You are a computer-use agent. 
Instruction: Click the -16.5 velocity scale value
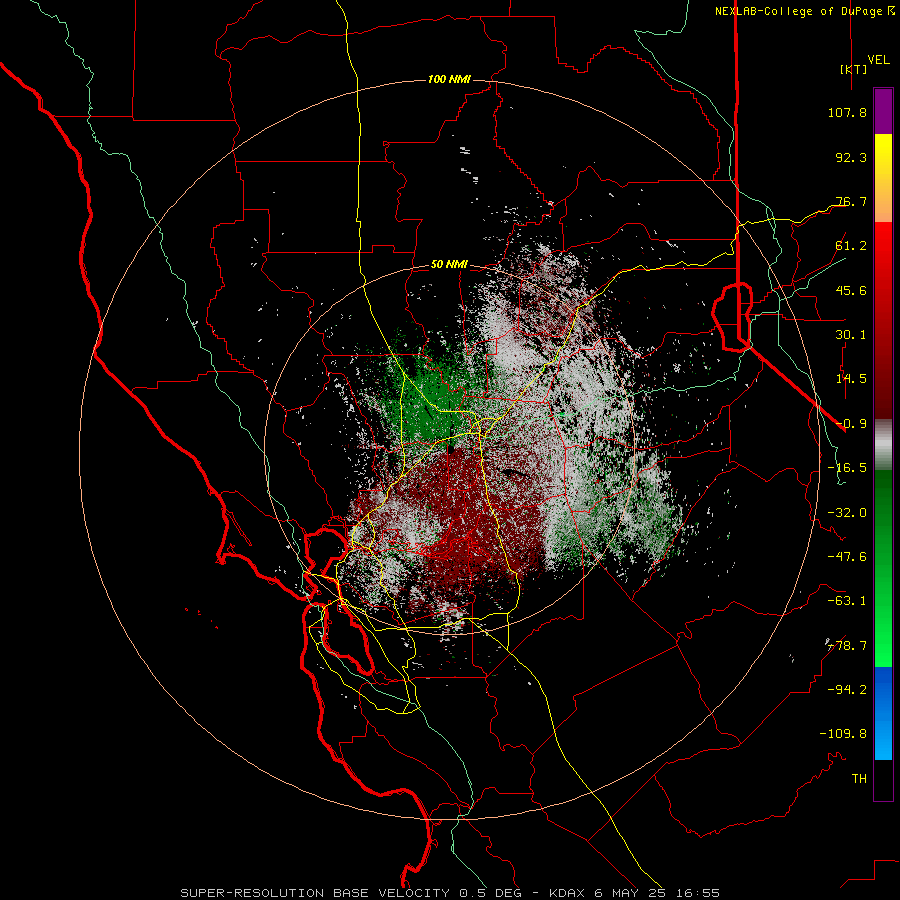pos(847,468)
